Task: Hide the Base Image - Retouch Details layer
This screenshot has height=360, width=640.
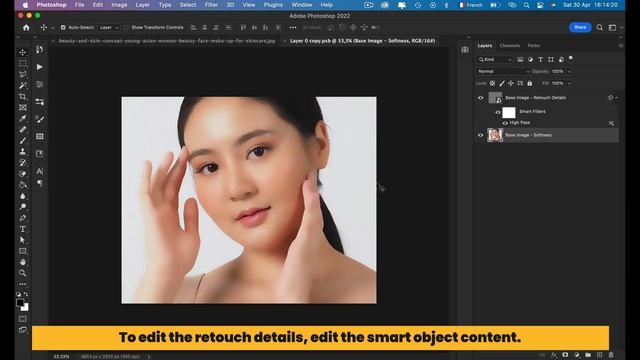Action: tap(480, 98)
